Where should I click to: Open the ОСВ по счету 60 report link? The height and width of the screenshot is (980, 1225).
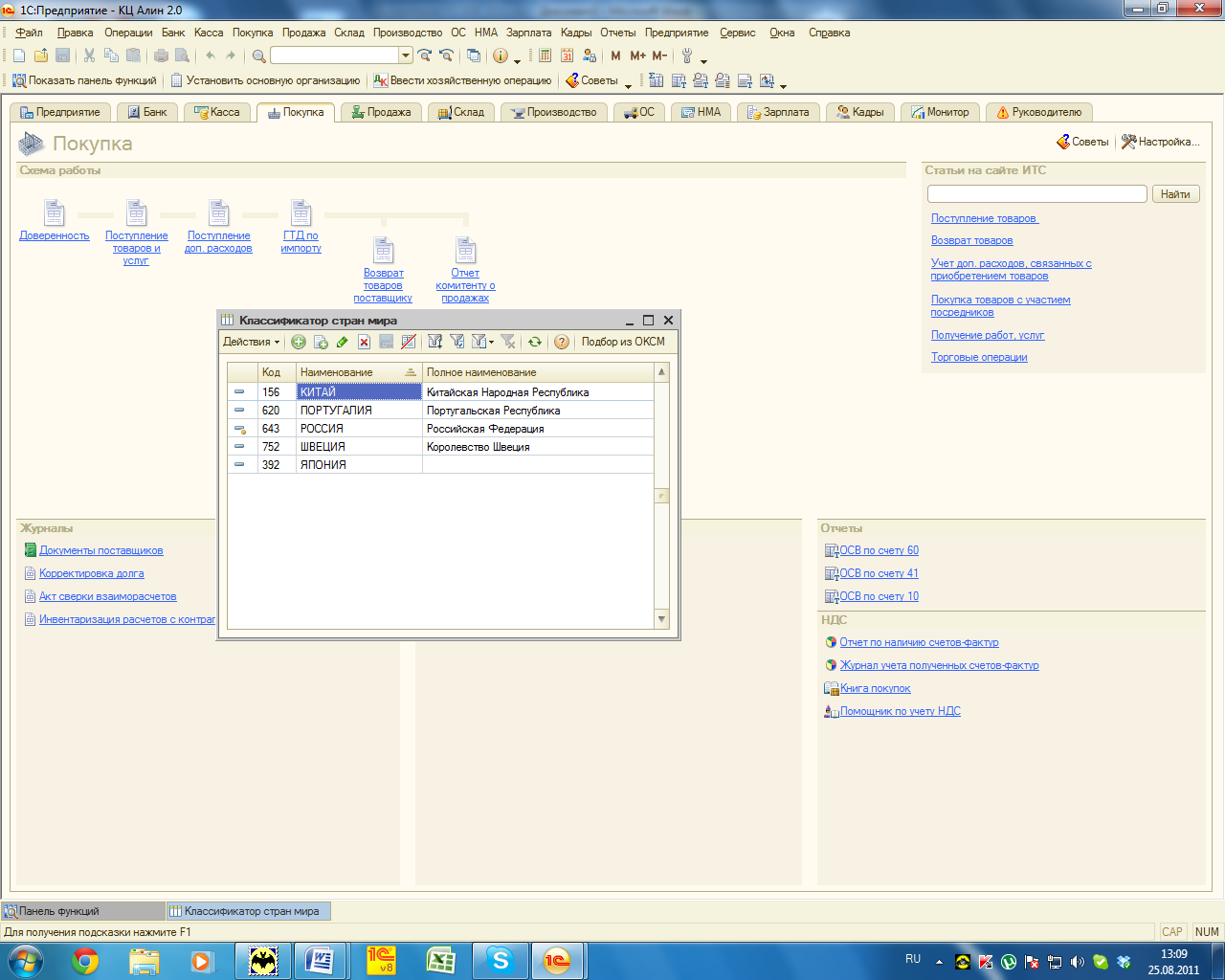point(879,551)
